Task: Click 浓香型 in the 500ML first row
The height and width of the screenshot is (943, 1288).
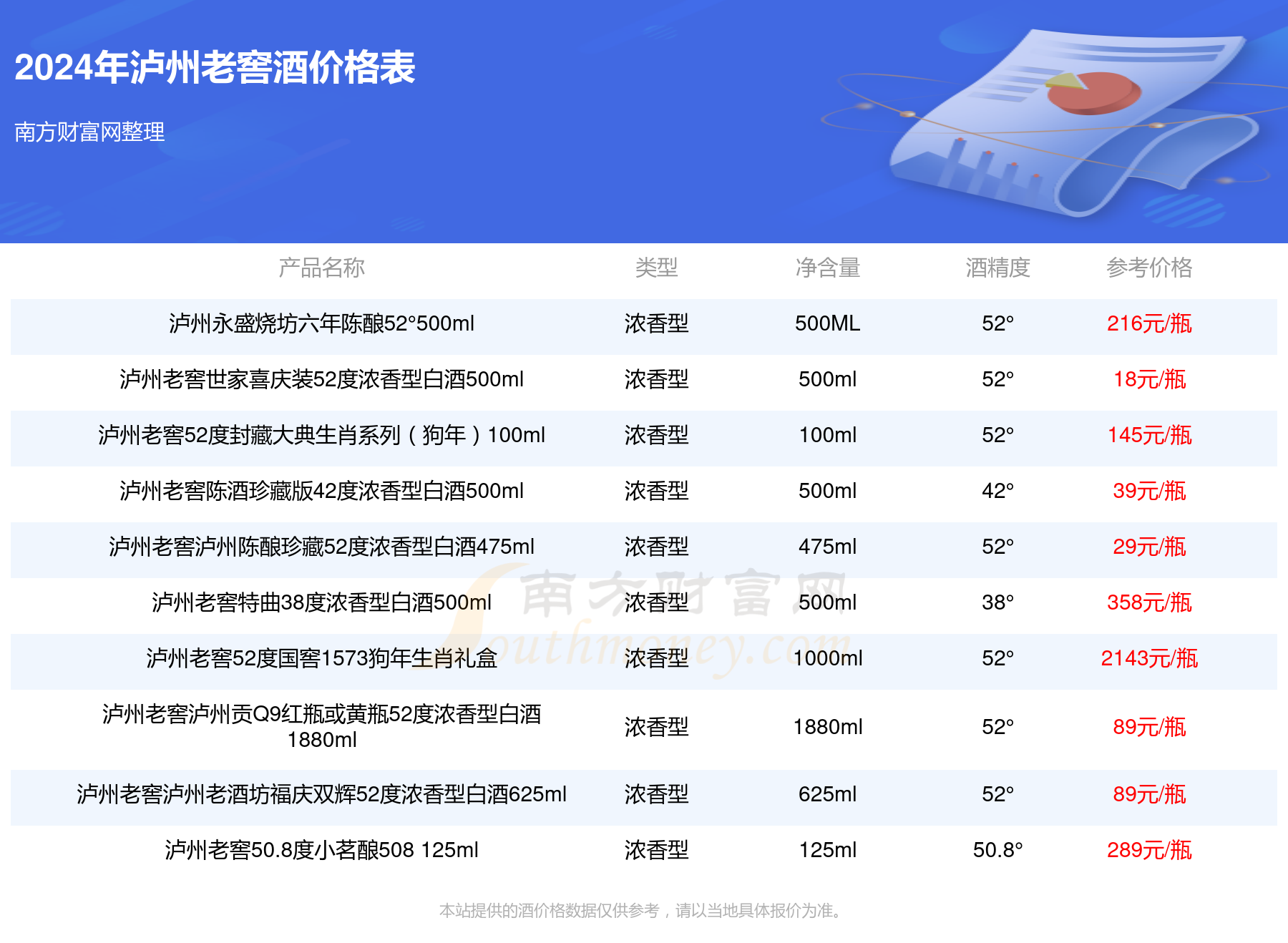Action: (656, 323)
